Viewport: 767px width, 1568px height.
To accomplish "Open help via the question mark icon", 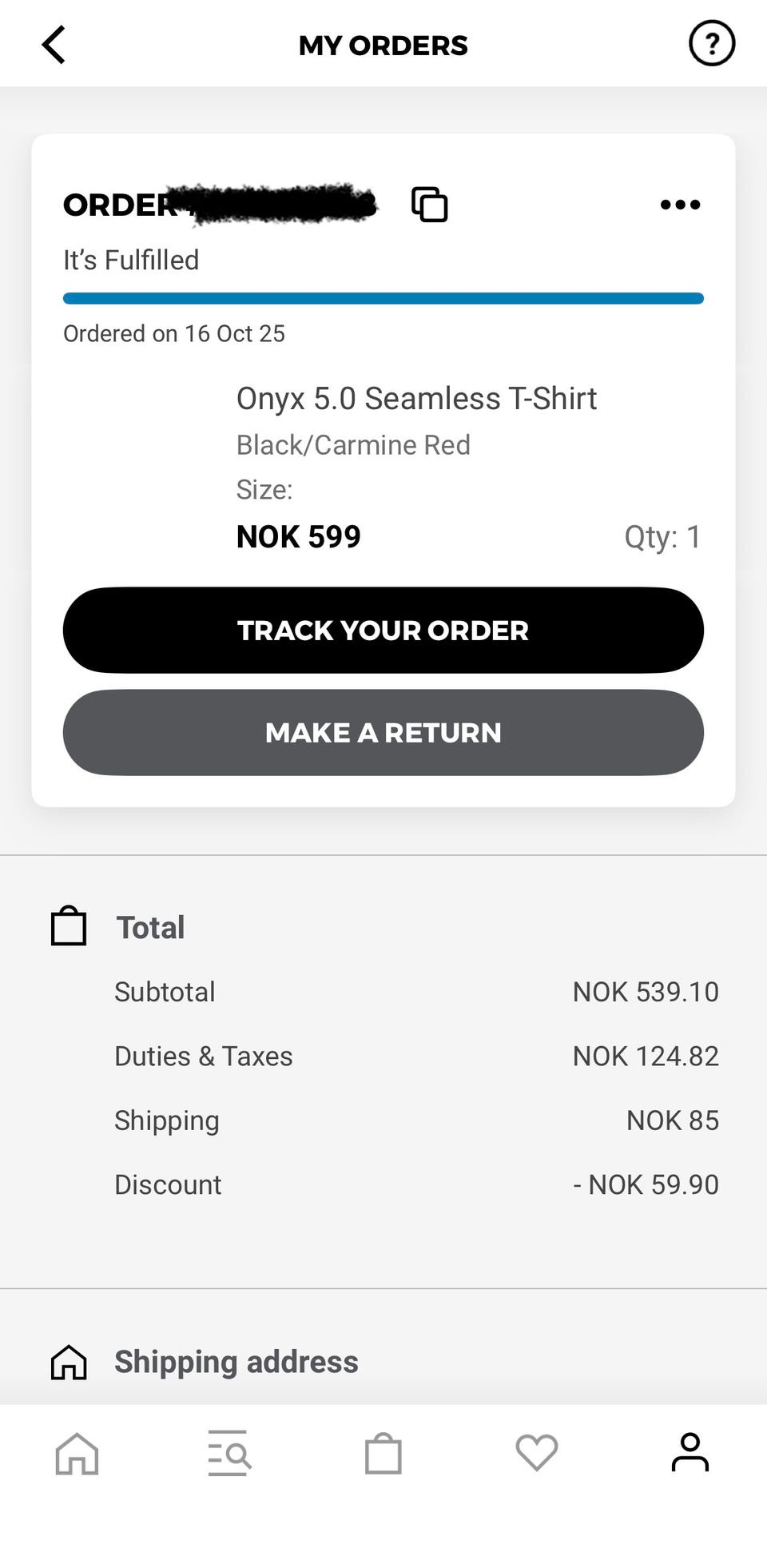I will (711, 43).
